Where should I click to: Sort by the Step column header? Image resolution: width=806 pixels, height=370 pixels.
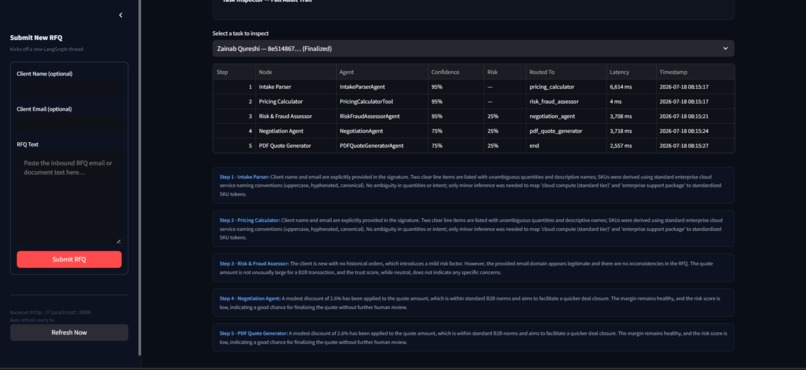[x=234, y=72]
